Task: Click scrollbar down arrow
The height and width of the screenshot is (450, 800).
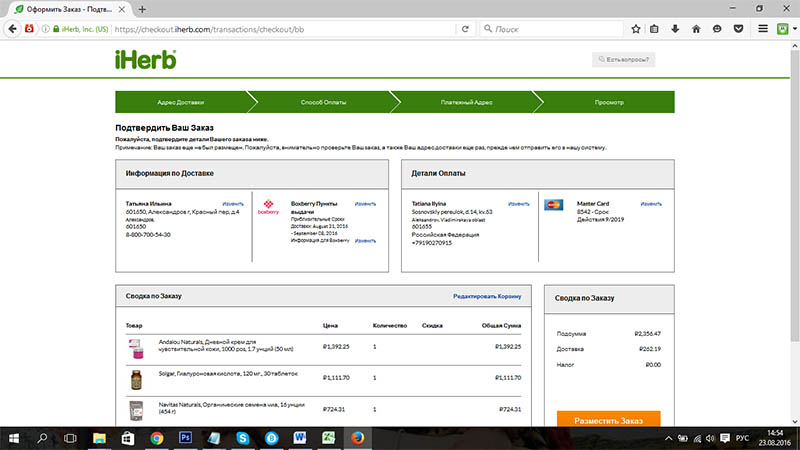Action: [x=794, y=421]
